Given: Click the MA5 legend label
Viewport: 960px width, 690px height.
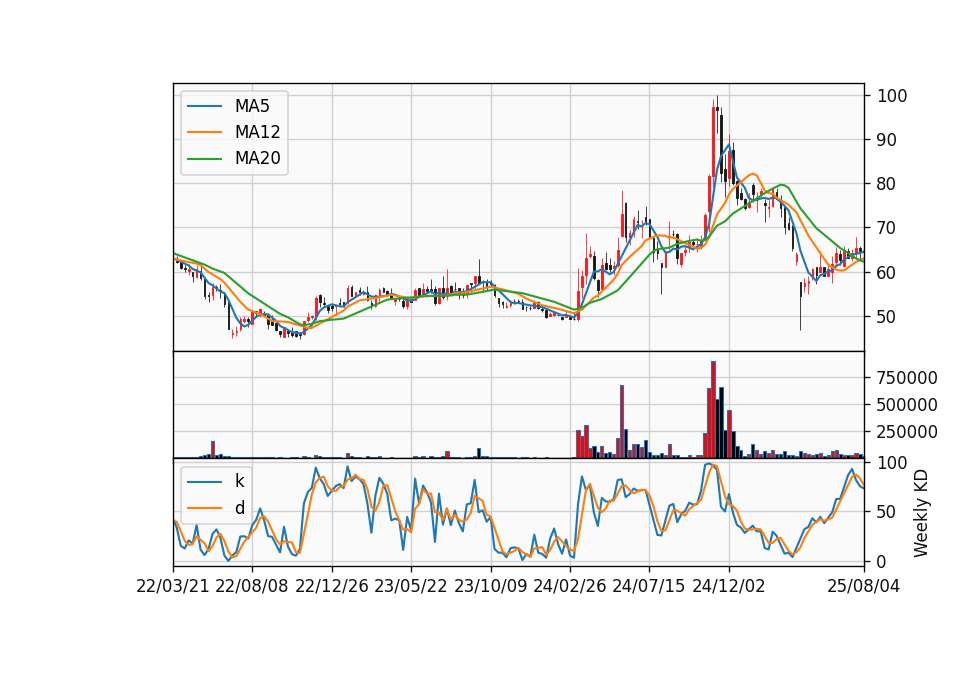Looking at the screenshot, I should (252, 106).
